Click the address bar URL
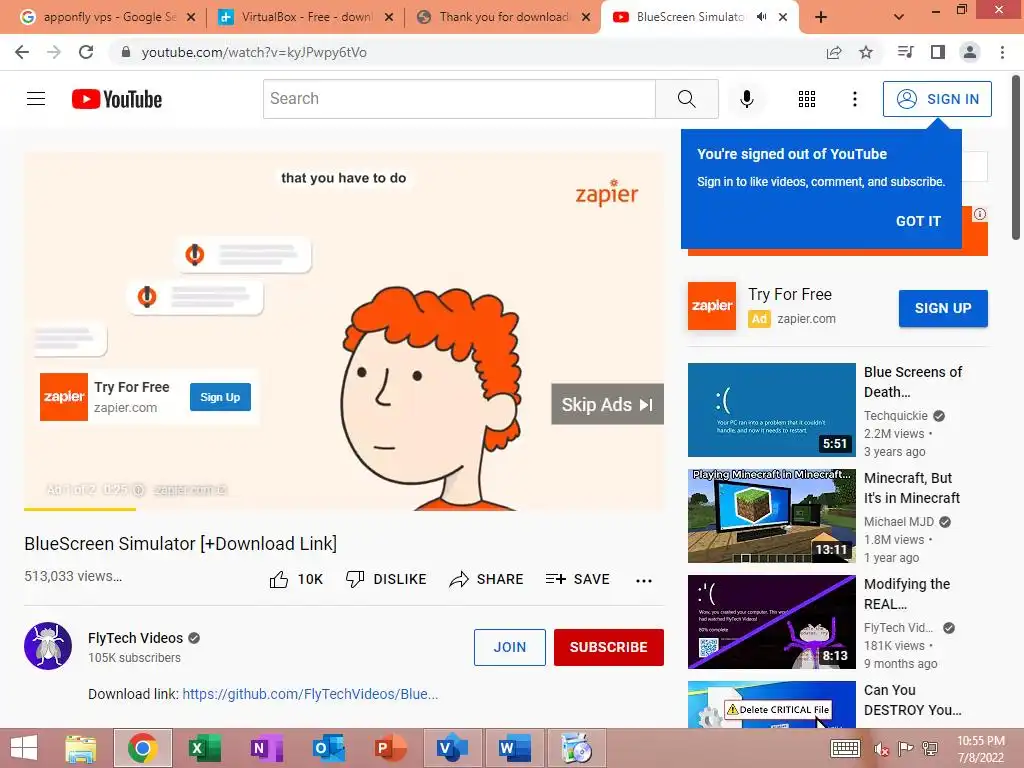Viewport: 1024px width, 768px height. (254, 52)
